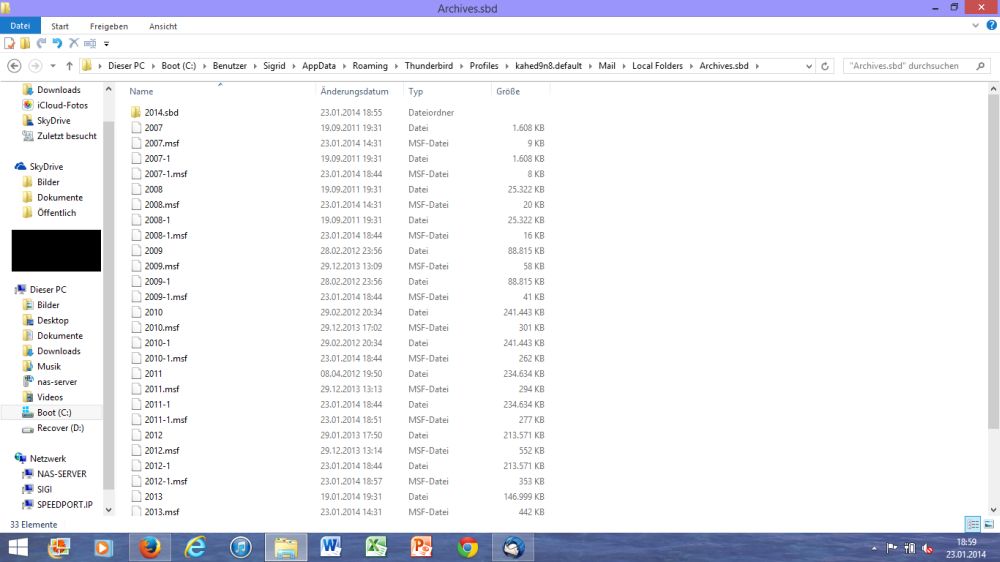Sort by the Änderungsdatum column header
The height and width of the screenshot is (562, 1000).
click(x=354, y=91)
